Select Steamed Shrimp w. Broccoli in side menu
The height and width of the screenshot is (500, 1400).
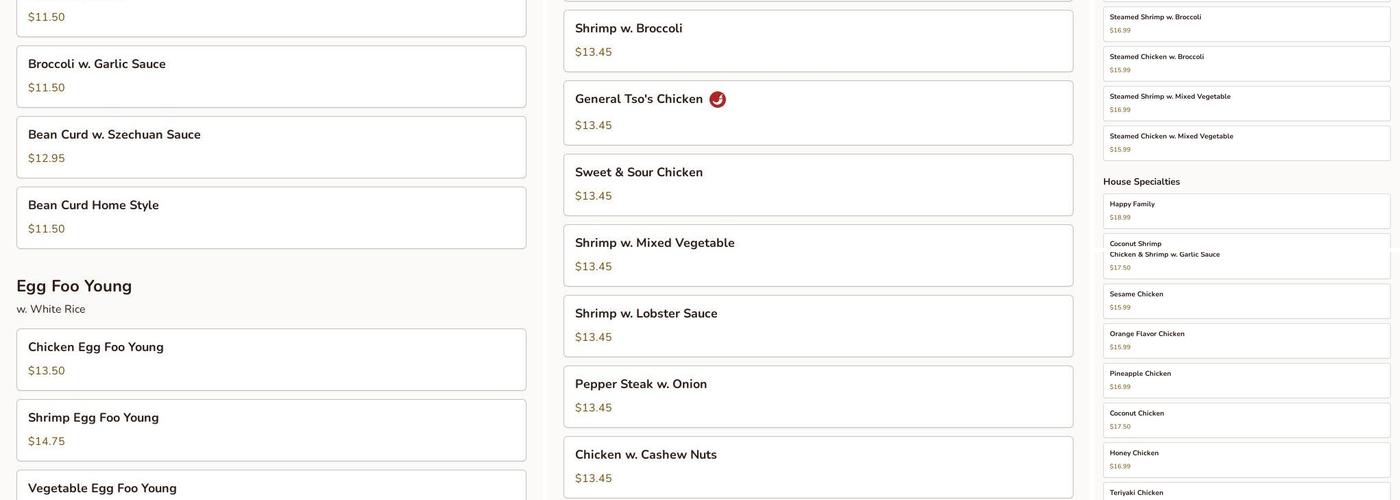click(x=1246, y=24)
